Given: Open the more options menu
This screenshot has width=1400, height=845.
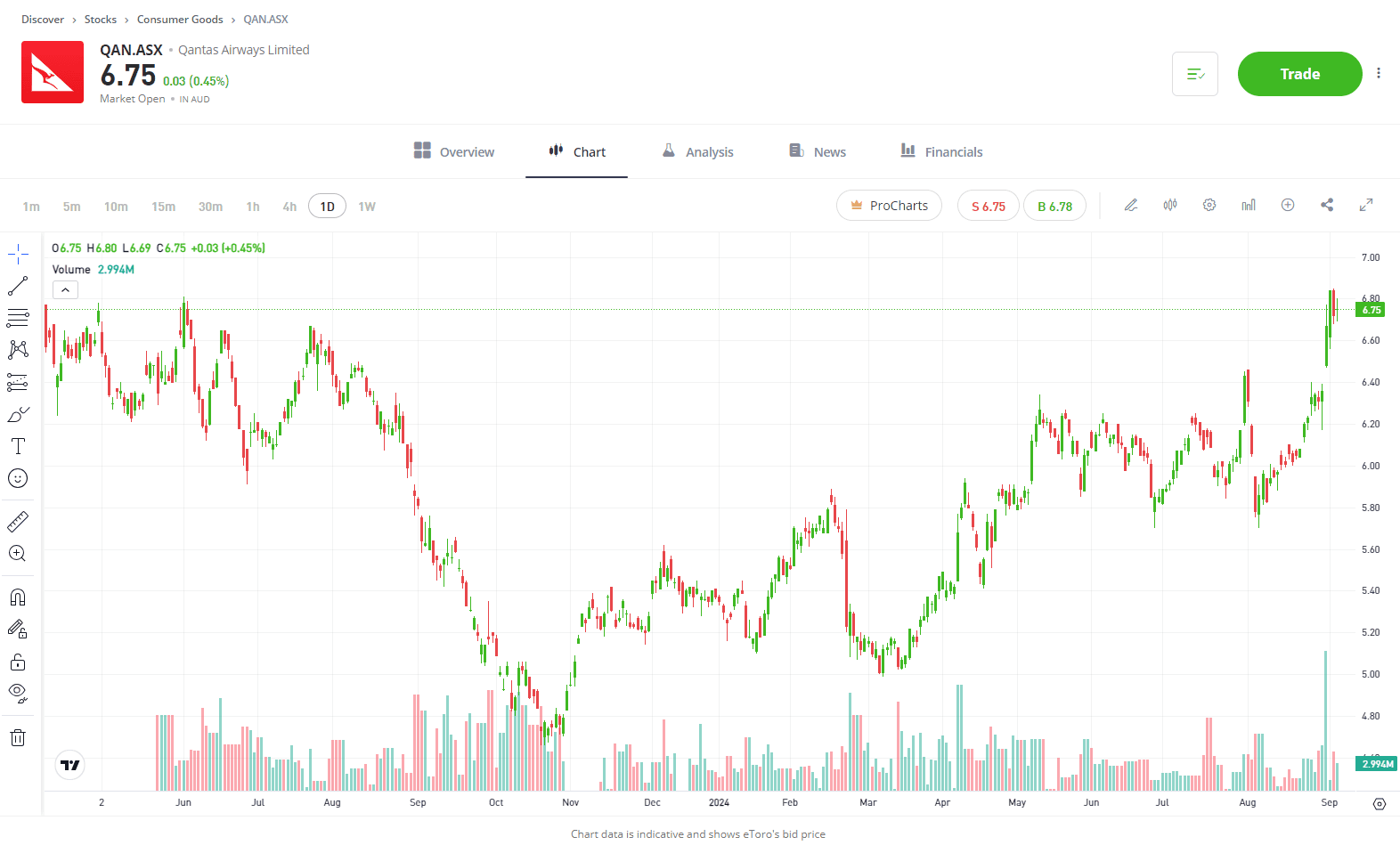Looking at the screenshot, I should pyautogui.click(x=1379, y=73).
